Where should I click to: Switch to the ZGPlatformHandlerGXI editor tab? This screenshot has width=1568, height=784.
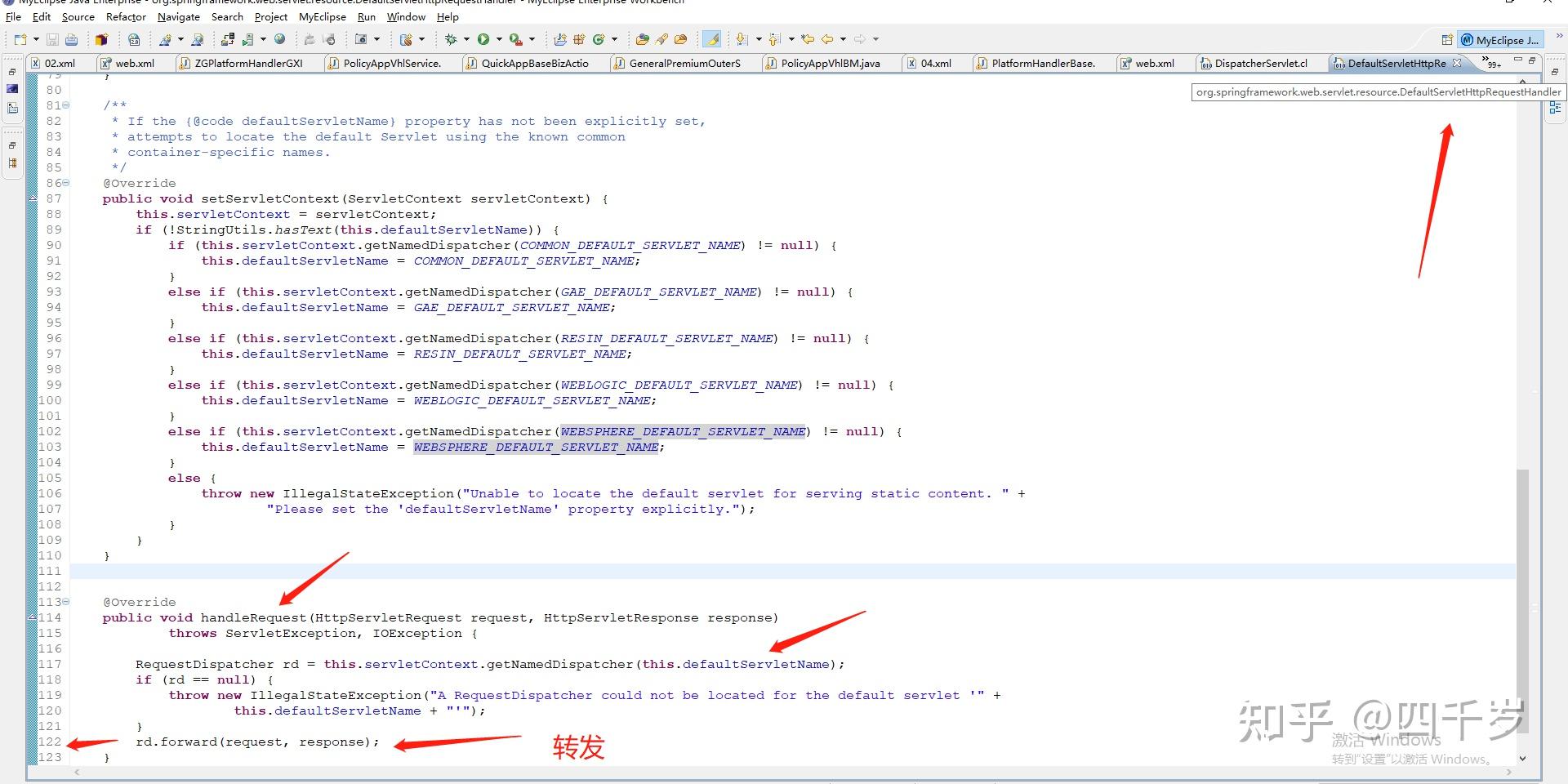click(248, 63)
